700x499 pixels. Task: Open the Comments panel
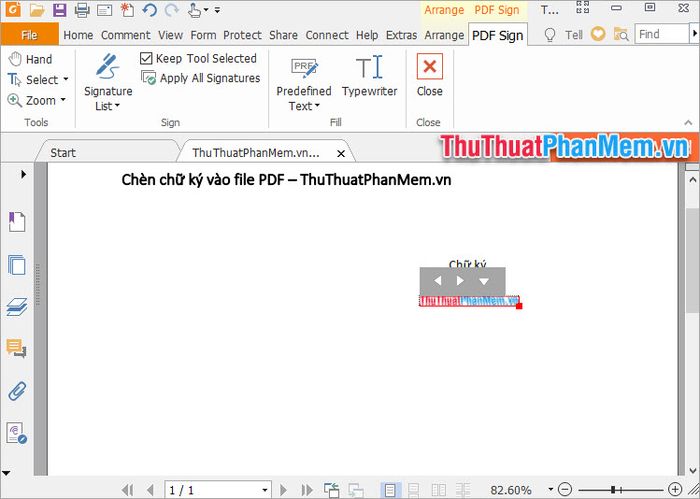pyautogui.click(x=17, y=348)
